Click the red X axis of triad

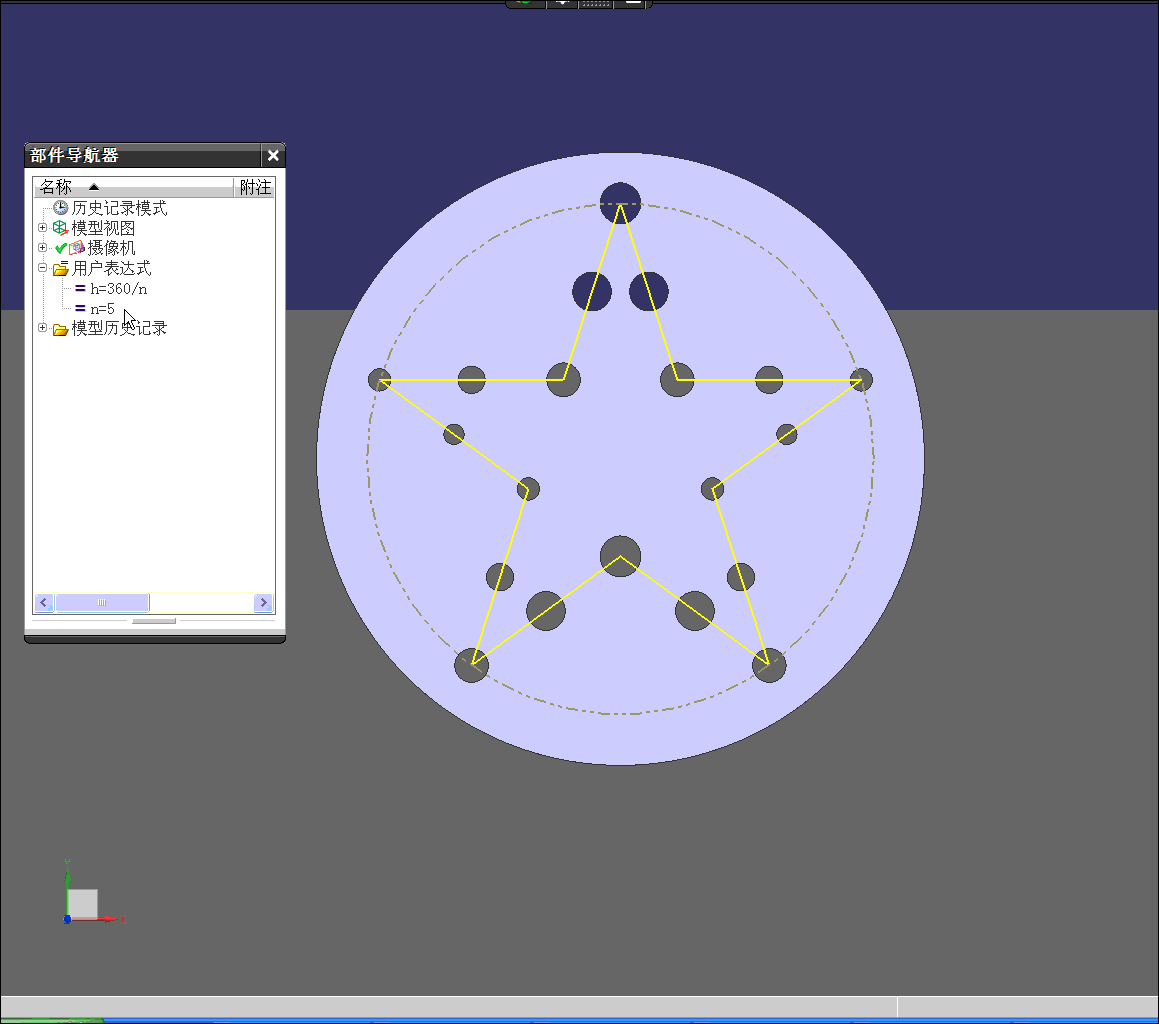click(x=108, y=919)
